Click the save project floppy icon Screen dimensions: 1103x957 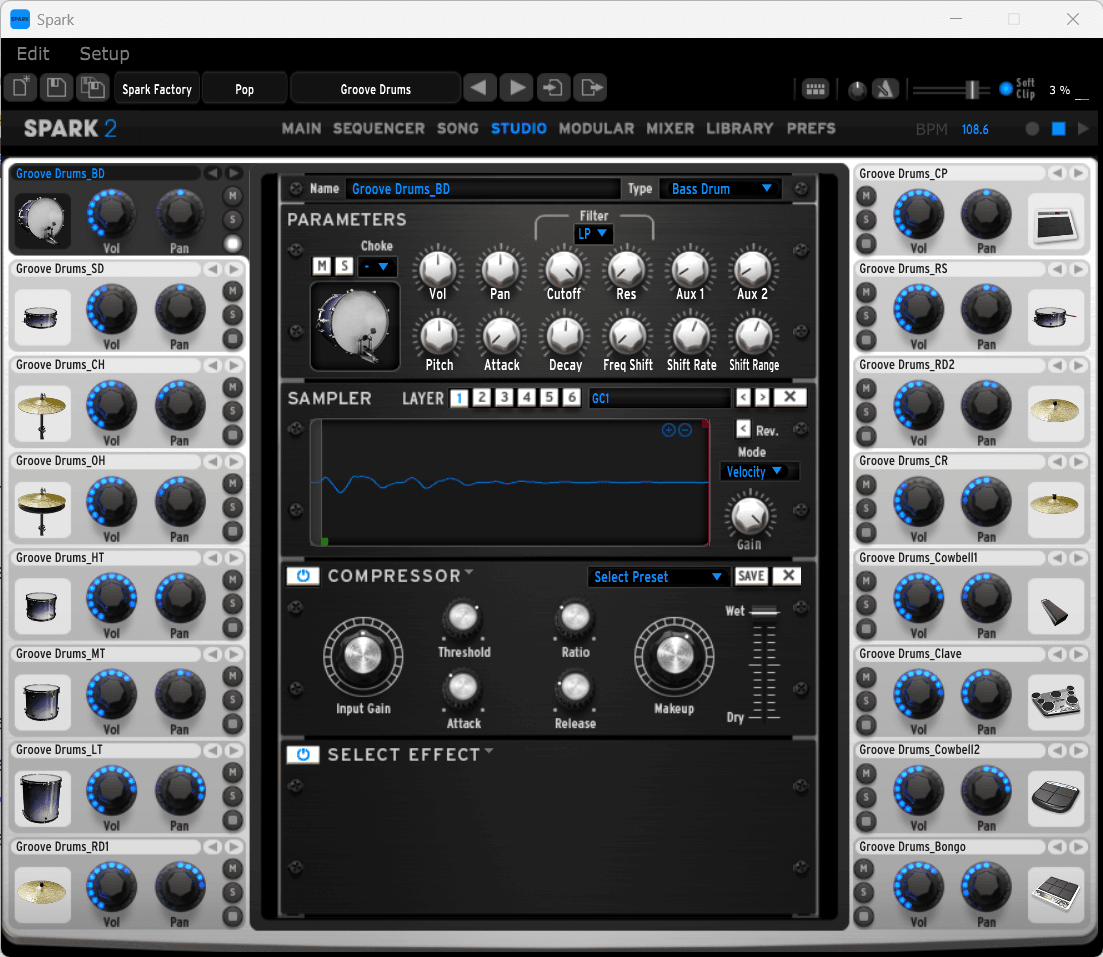pos(56,88)
